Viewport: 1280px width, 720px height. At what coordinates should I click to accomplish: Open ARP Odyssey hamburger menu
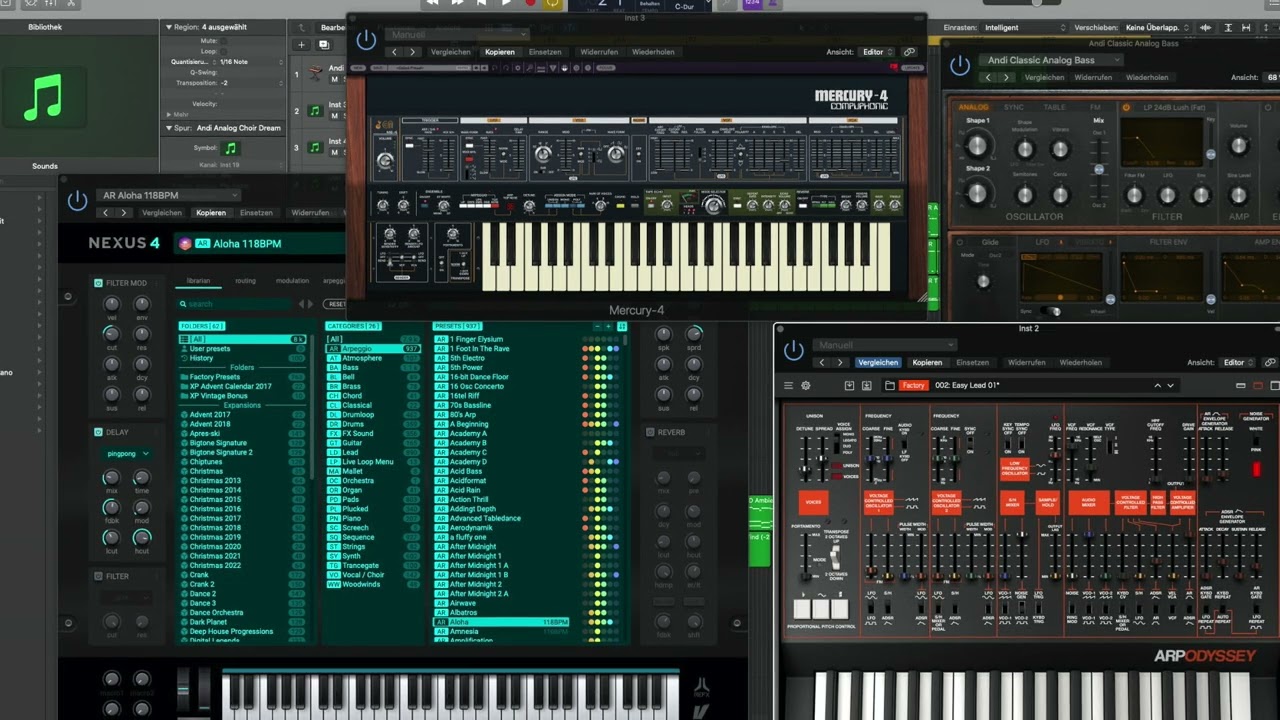click(788, 385)
